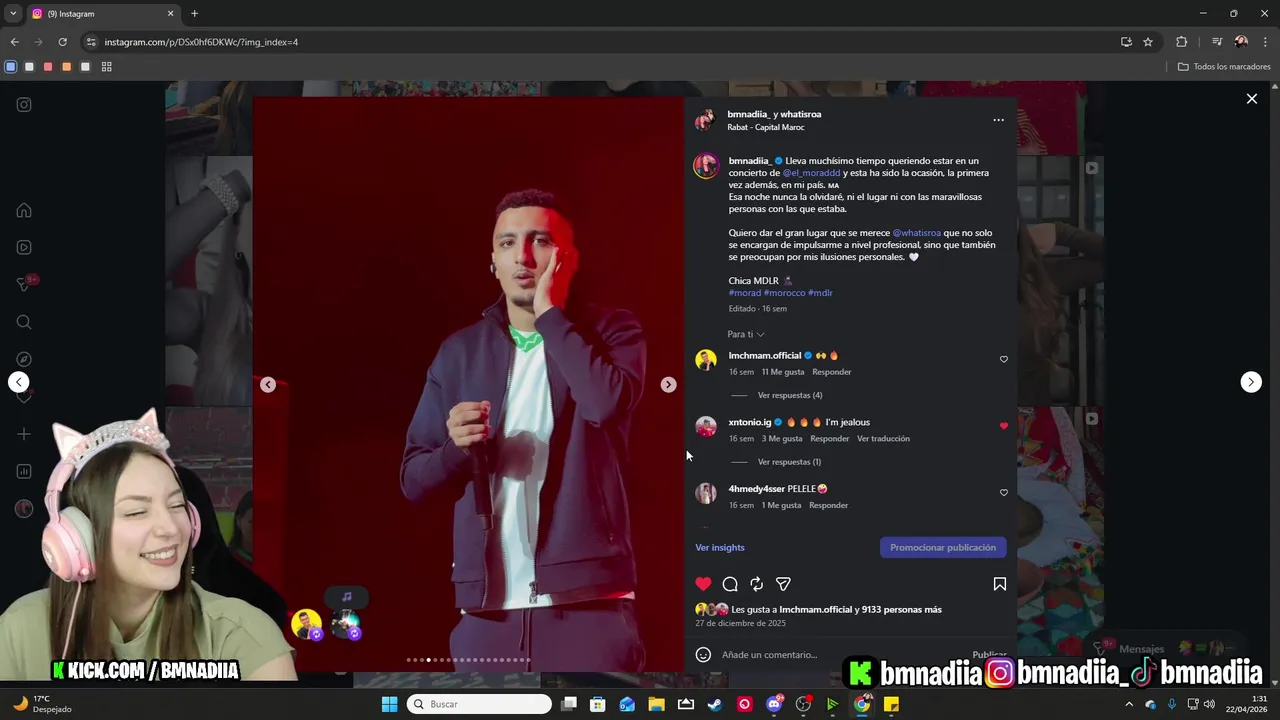Image resolution: width=1280 pixels, height=720 pixels.
Task: Click the taskbar 'Buscar' search box
Action: [479, 704]
